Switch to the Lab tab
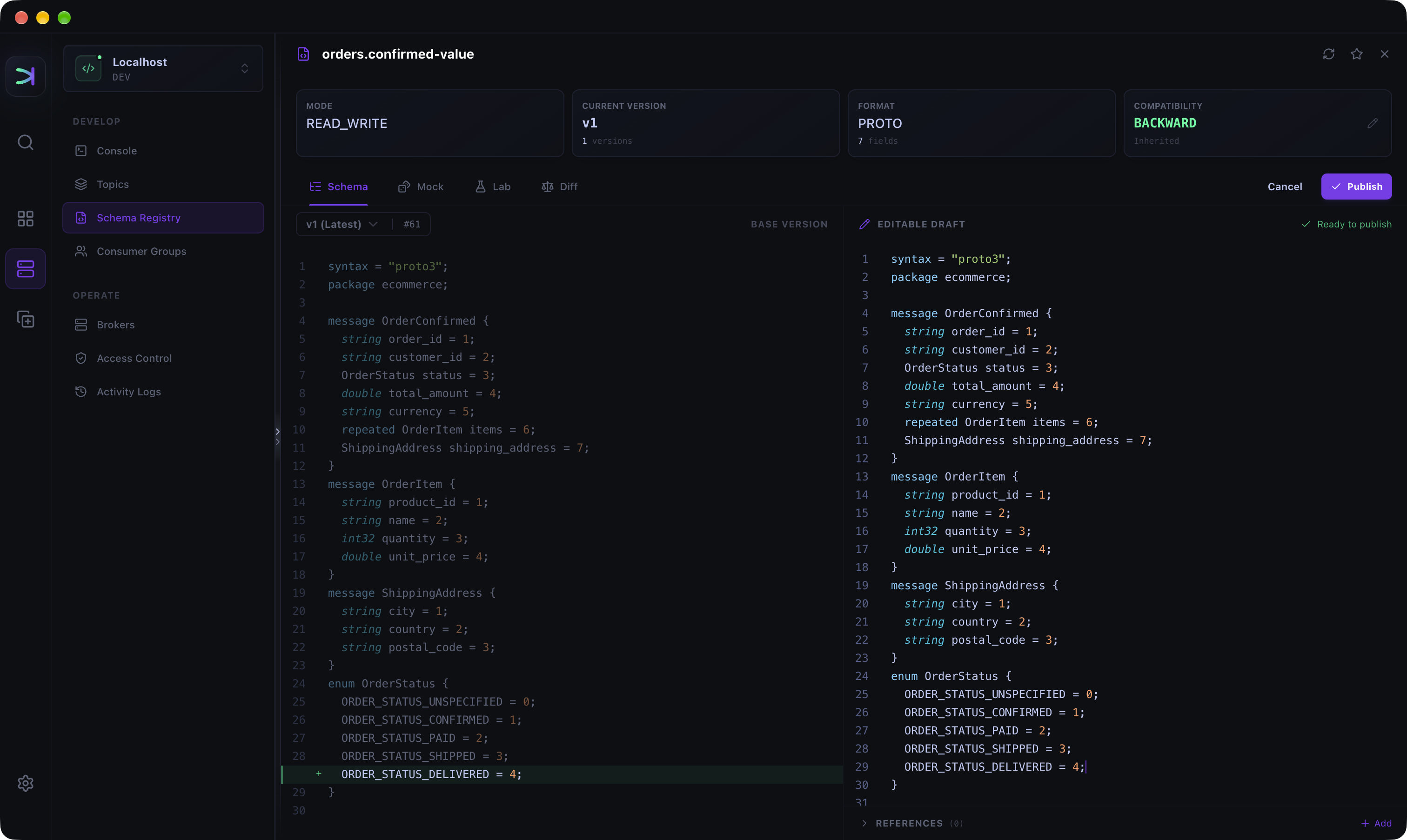 tap(493, 186)
